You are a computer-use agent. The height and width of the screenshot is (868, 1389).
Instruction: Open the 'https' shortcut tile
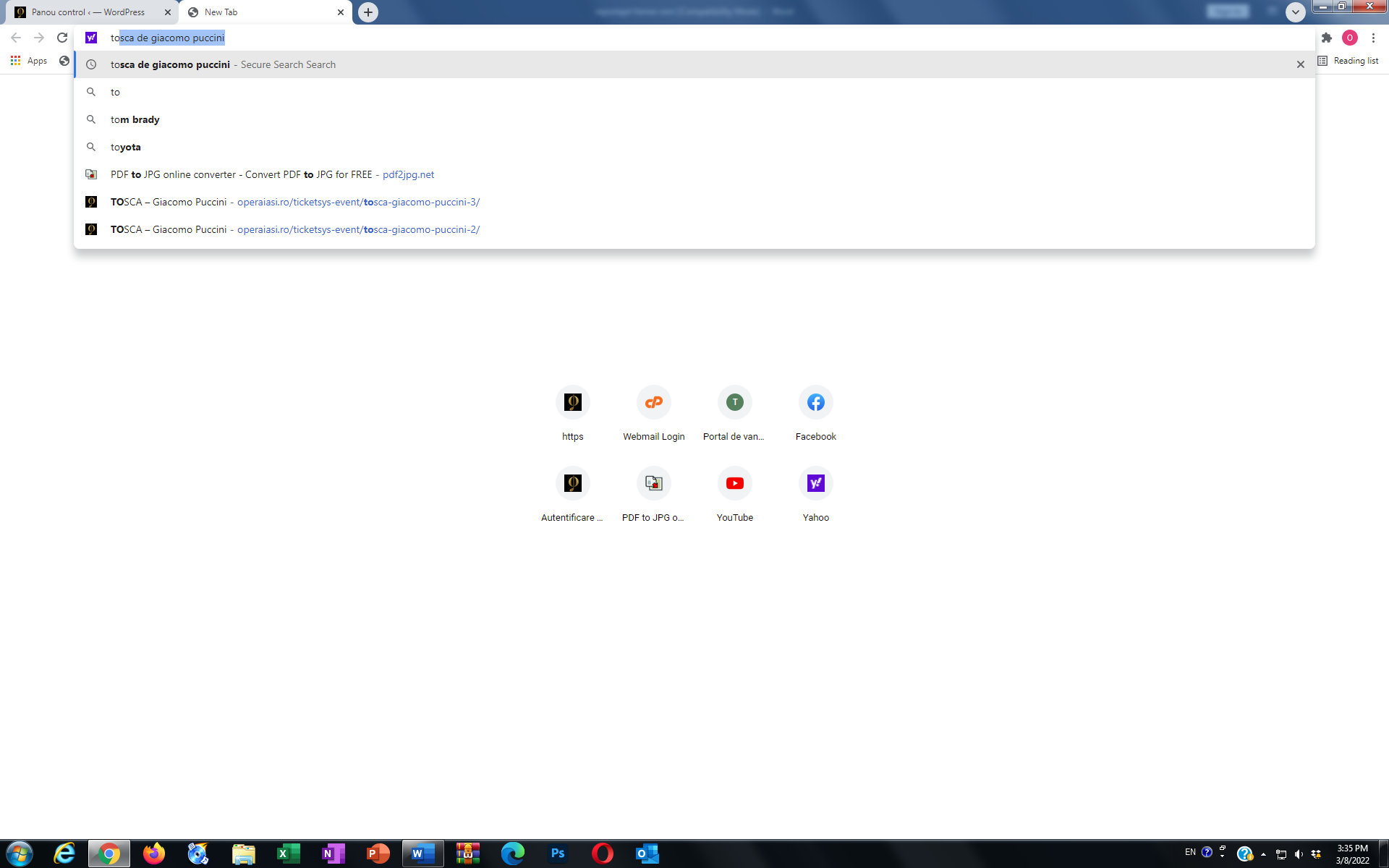coord(573,414)
